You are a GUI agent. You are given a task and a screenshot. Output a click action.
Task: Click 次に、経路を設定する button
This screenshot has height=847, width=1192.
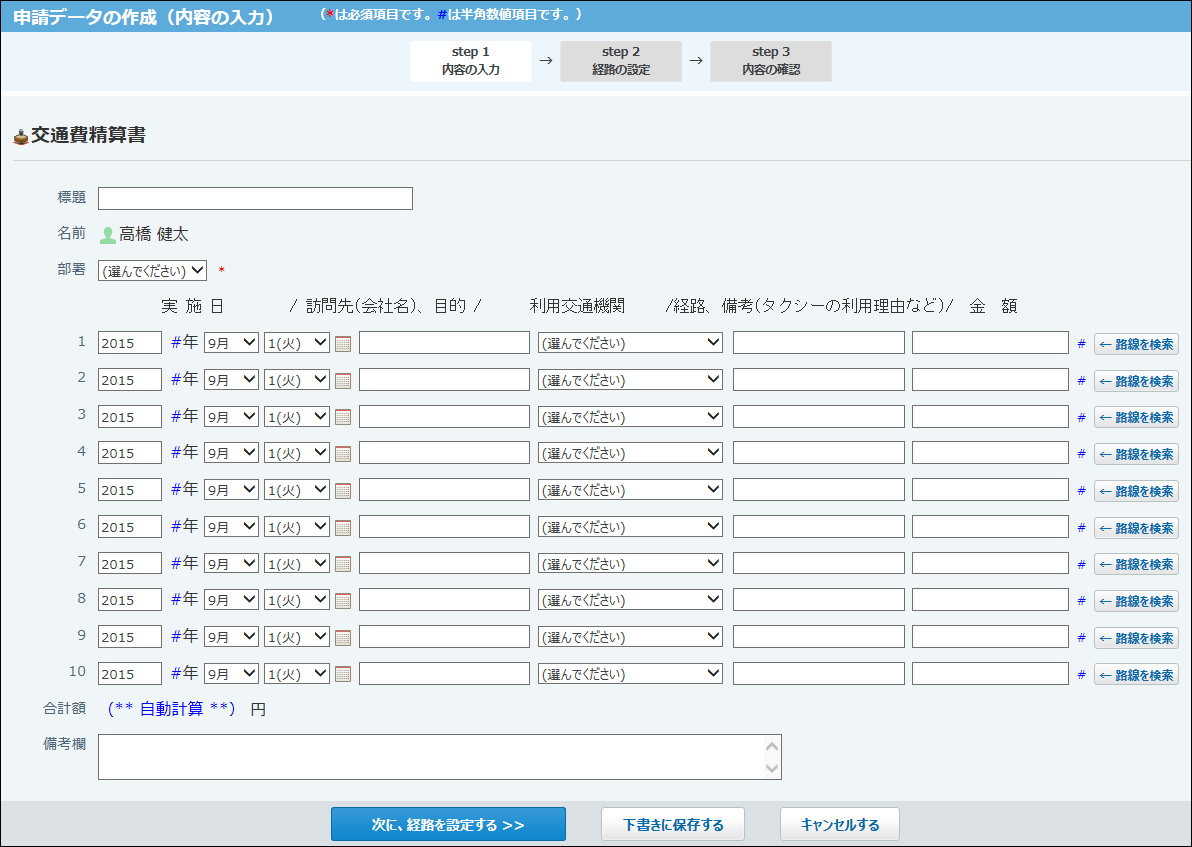click(x=448, y=824)
